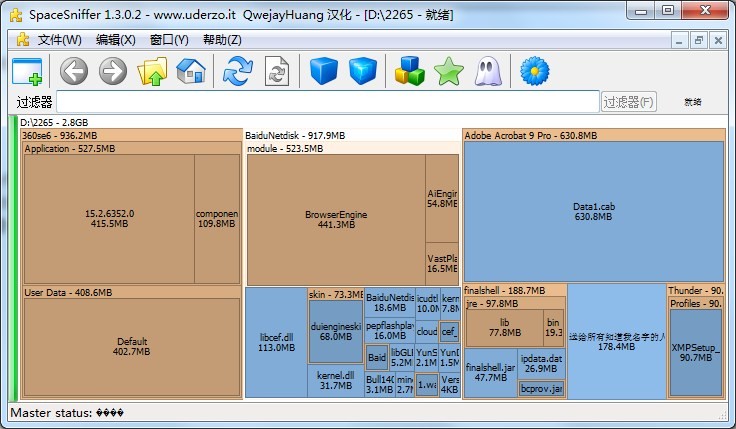Return to home view house icon
Screen dimensions: 736x429
191,71
